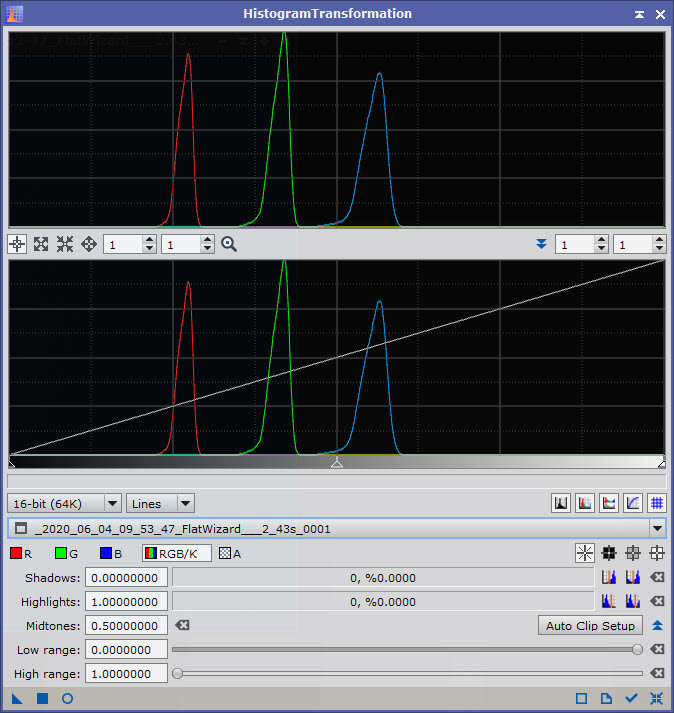
Task: Click the four-way arrow diamond icon
Action: point(89,244)
